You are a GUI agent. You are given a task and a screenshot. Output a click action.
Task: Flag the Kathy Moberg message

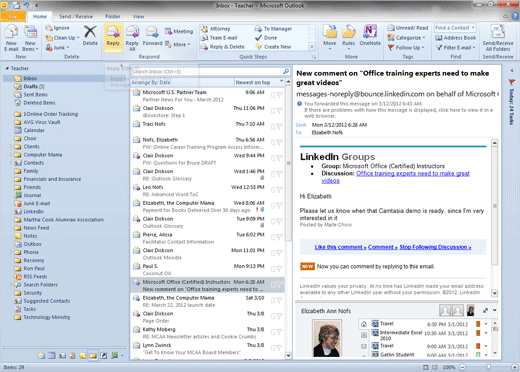pos(279,332)
